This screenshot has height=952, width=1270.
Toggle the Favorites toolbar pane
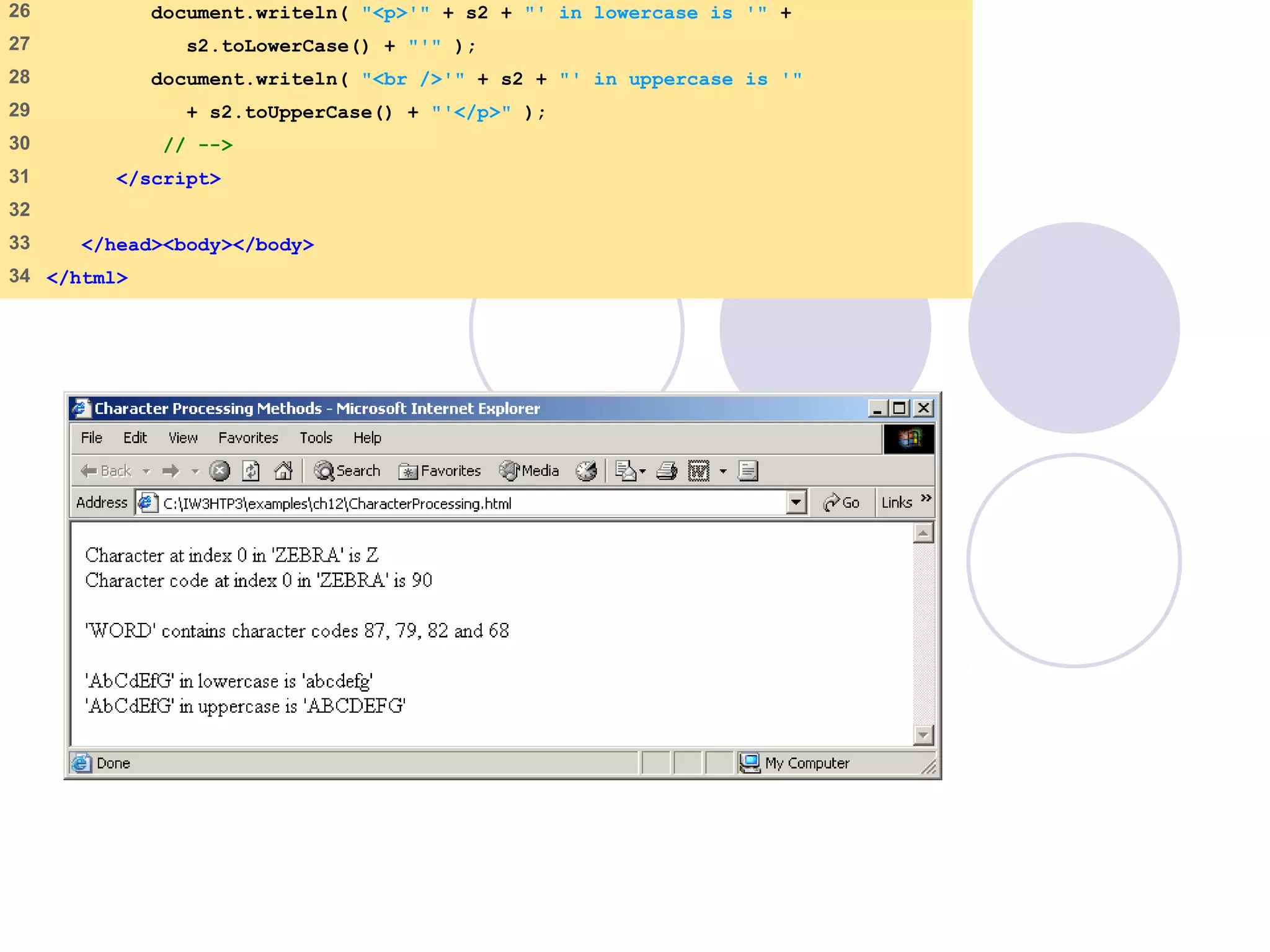[x=439, y=471]
